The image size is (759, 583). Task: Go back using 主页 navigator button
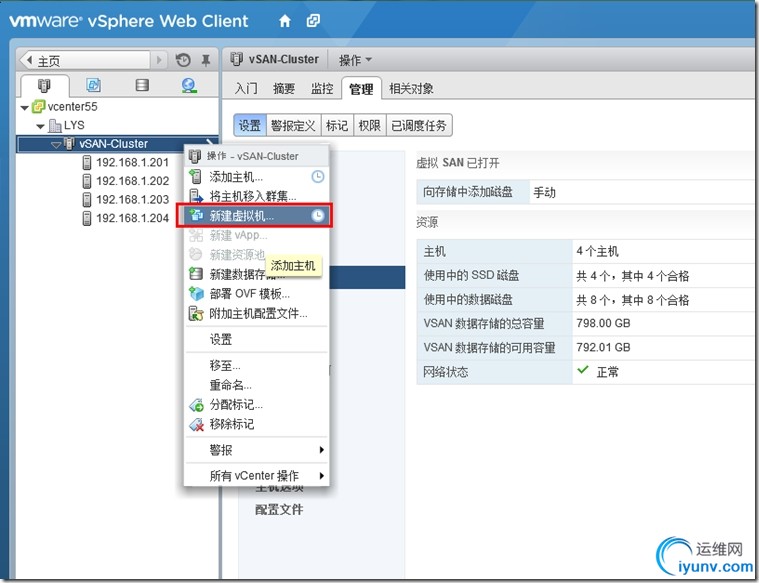click(85, 61)
